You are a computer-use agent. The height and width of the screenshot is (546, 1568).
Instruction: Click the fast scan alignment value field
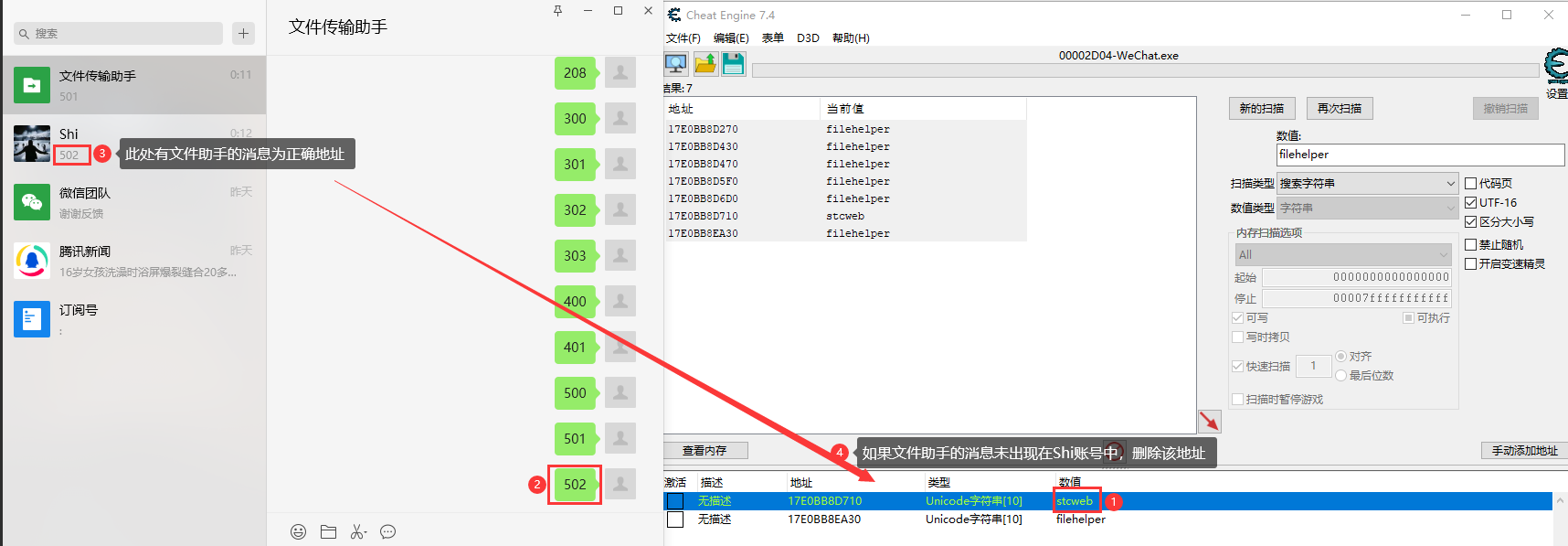[1313, 366]
